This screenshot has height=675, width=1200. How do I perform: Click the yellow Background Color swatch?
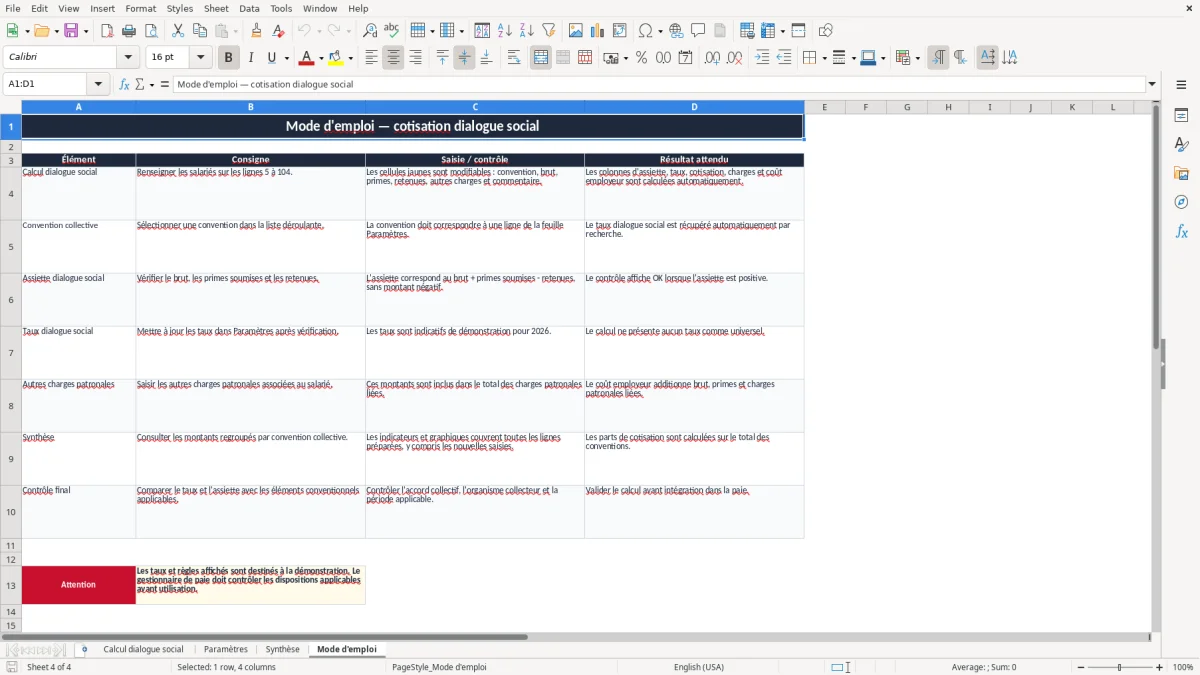pyautogui.click(x=336, y=58)
